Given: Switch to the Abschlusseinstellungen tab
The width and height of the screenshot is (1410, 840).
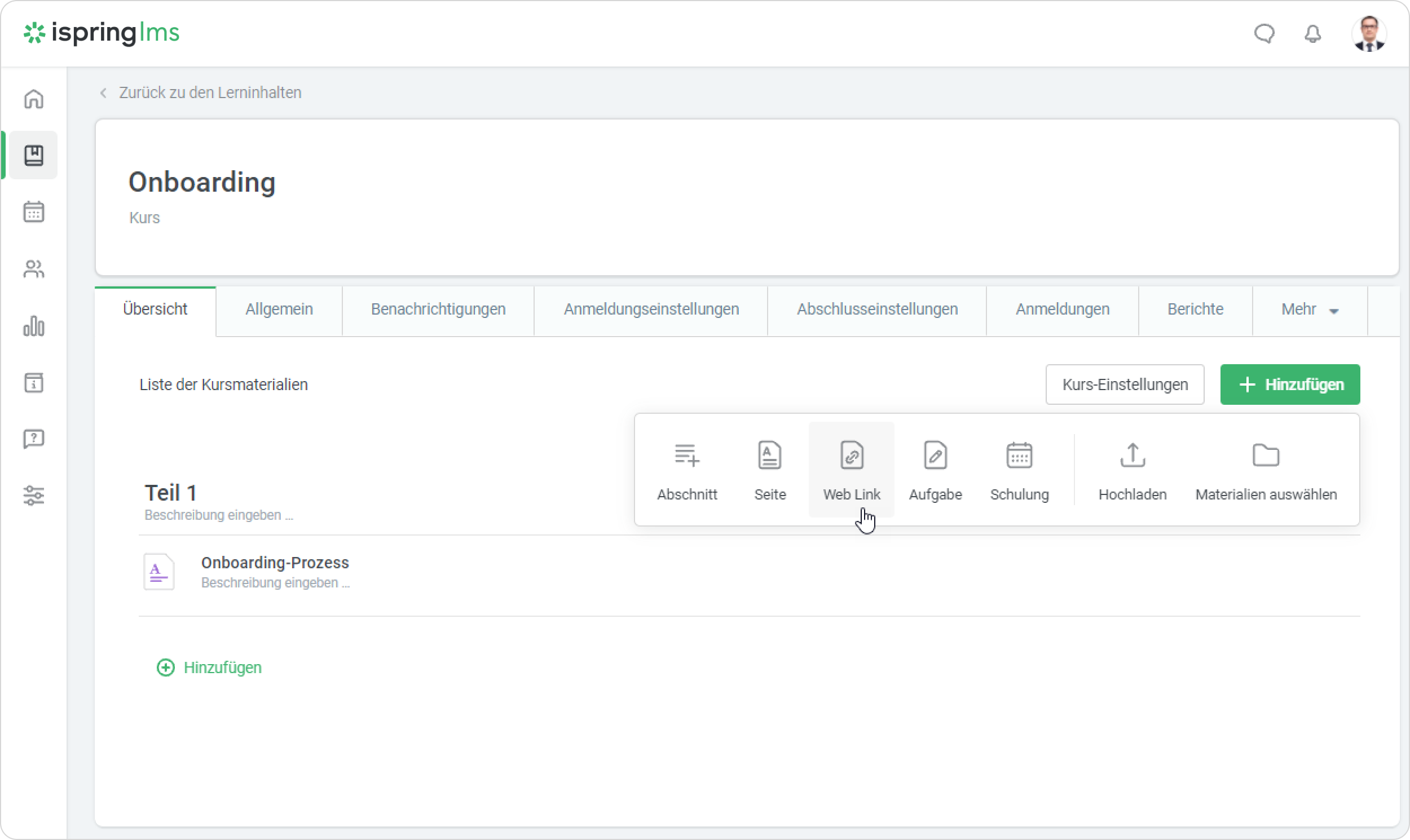Looking at the screenshot, I should coord(876,310).
